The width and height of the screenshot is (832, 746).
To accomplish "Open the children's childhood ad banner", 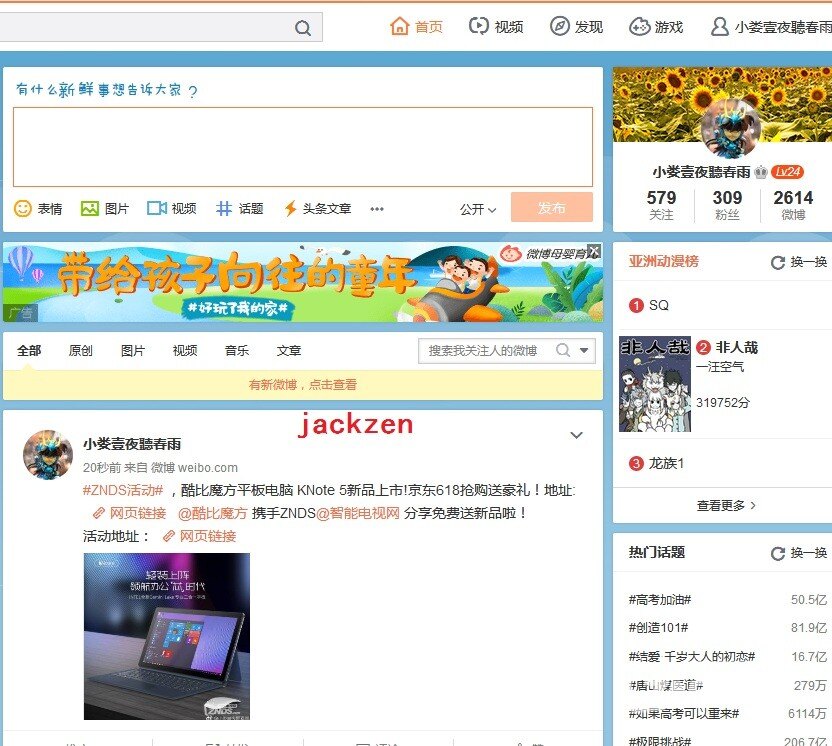I will (x=302, y=283).
